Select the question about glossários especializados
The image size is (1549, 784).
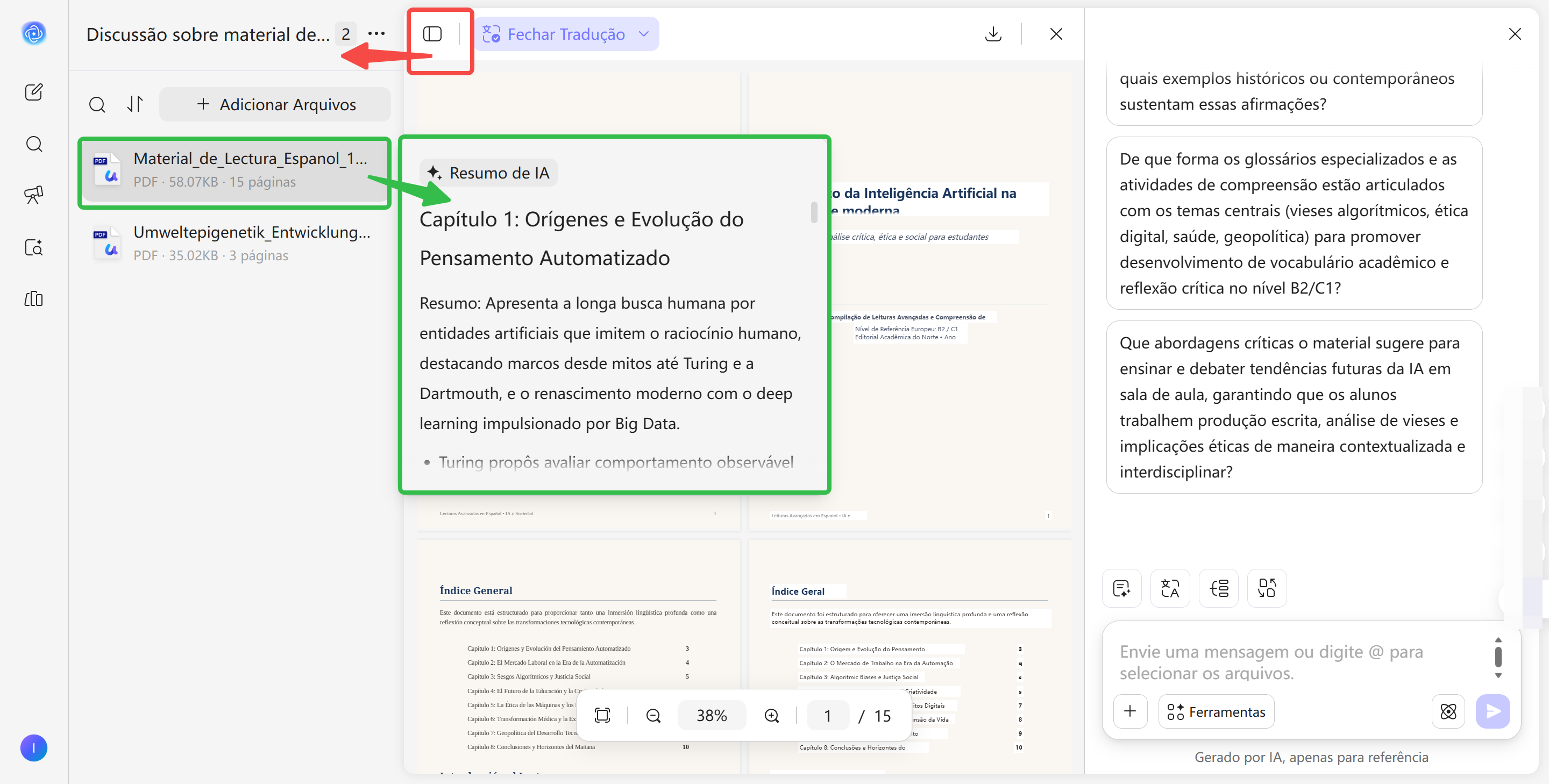click(1294, 224)
